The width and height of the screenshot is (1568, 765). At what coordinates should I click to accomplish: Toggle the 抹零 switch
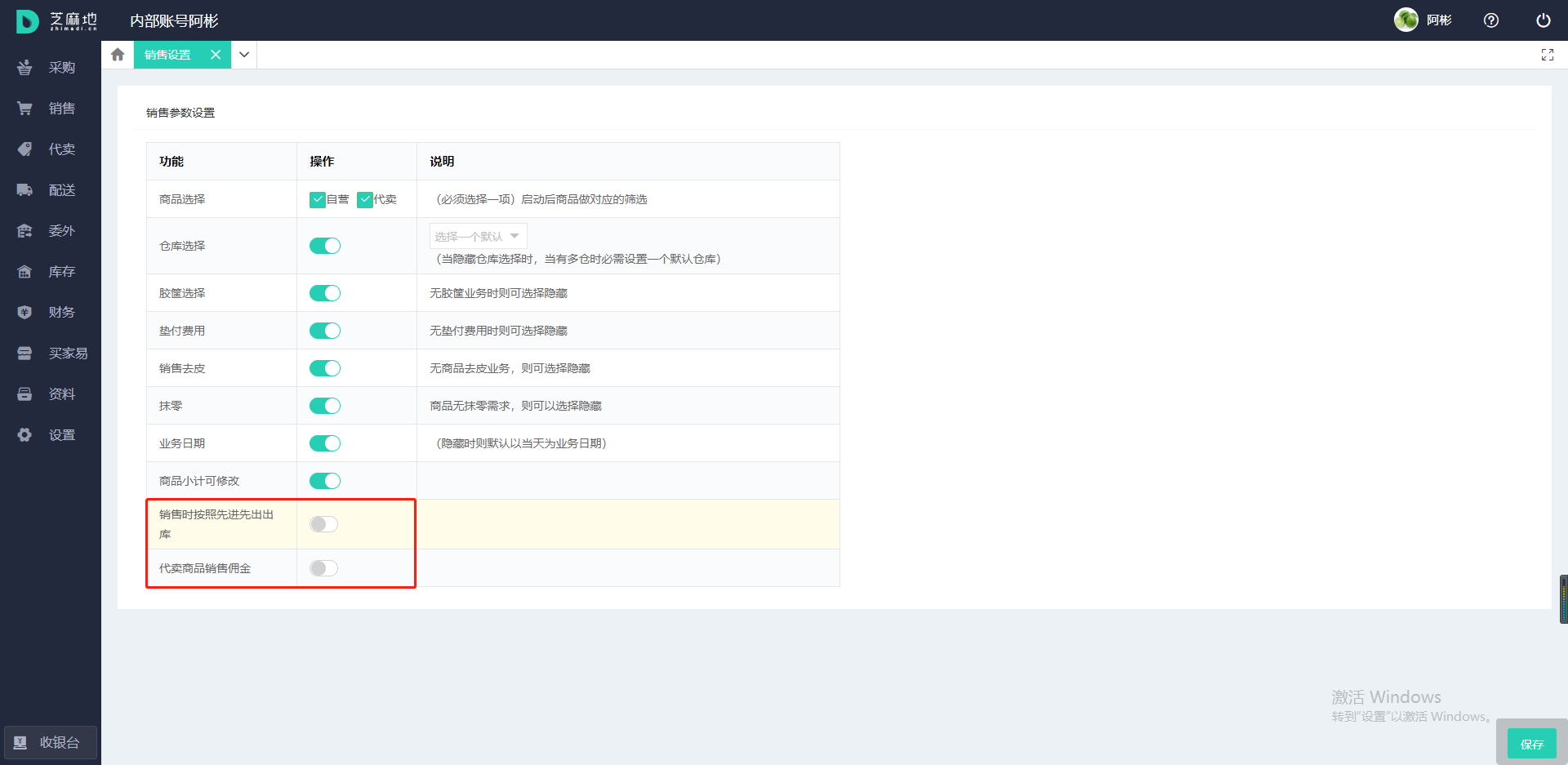coord(325,406)
